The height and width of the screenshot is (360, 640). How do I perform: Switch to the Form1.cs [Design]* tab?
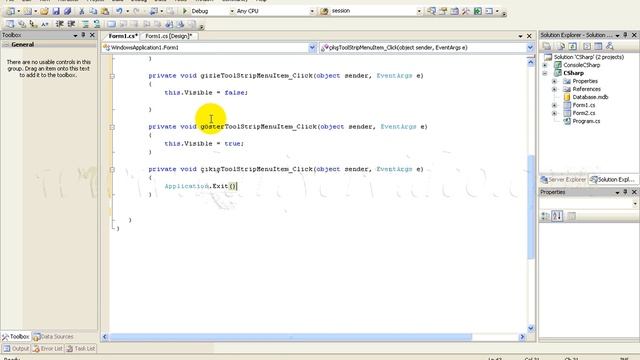pos(169,36)
